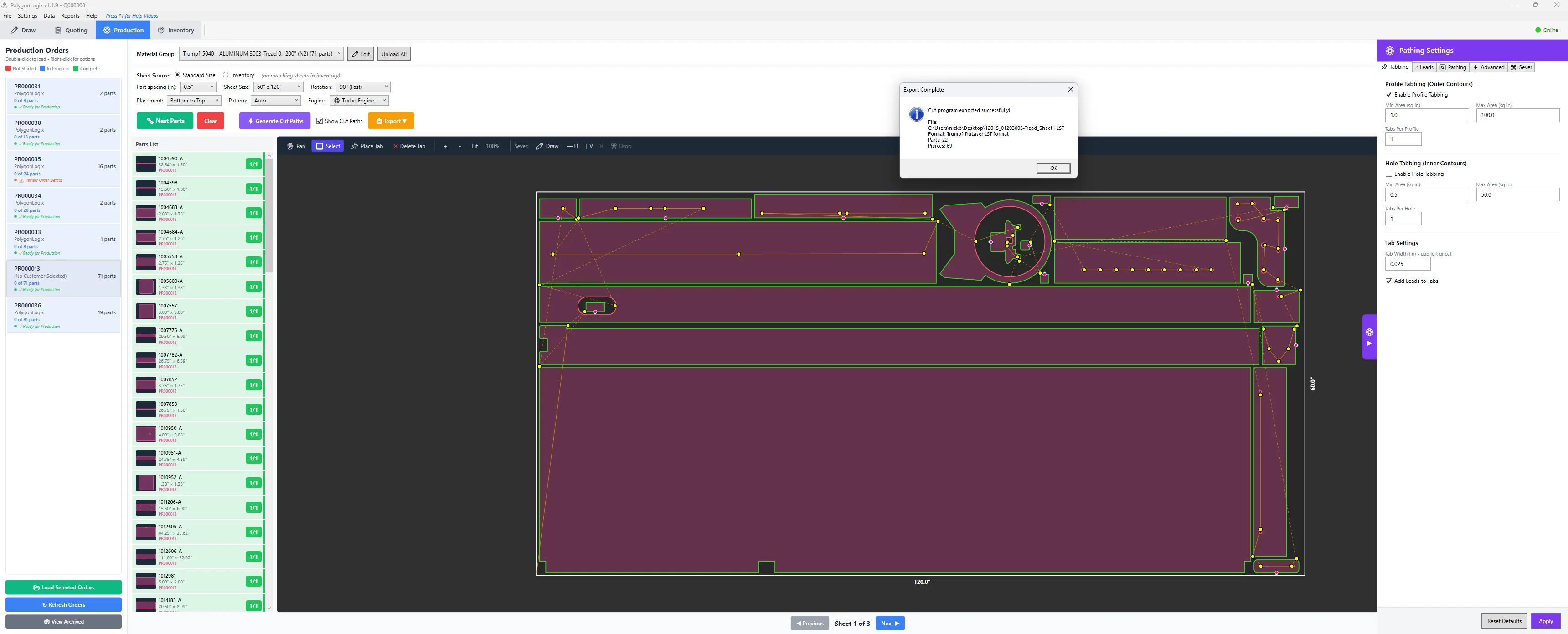Open the Rotation dropdown
1568x634 pixels.
click(x=363, y=87)
